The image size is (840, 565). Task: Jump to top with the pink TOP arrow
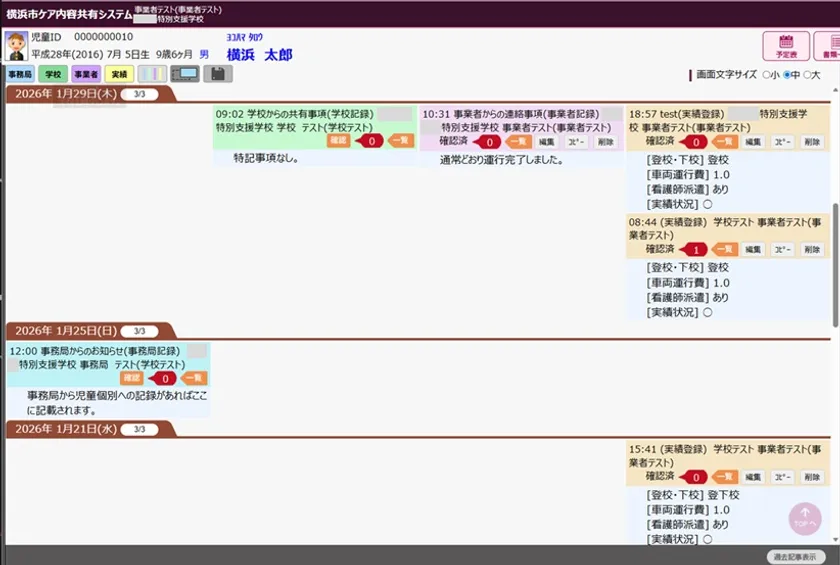tap(805, 518)
